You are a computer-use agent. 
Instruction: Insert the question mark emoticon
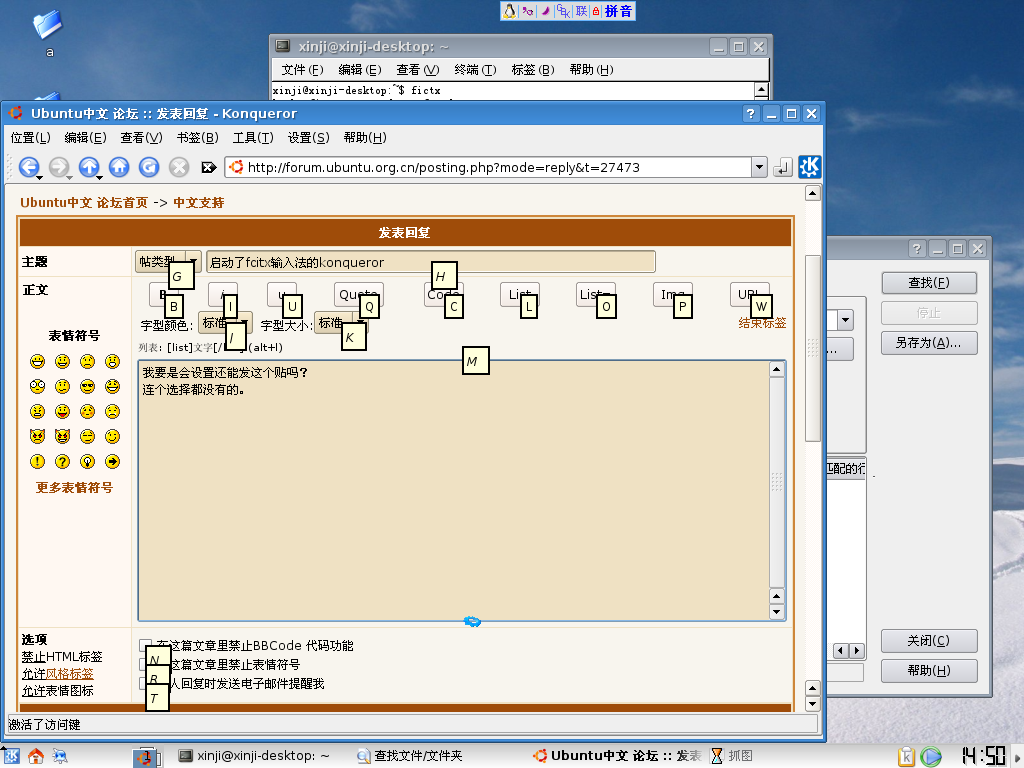click(62, 462)
